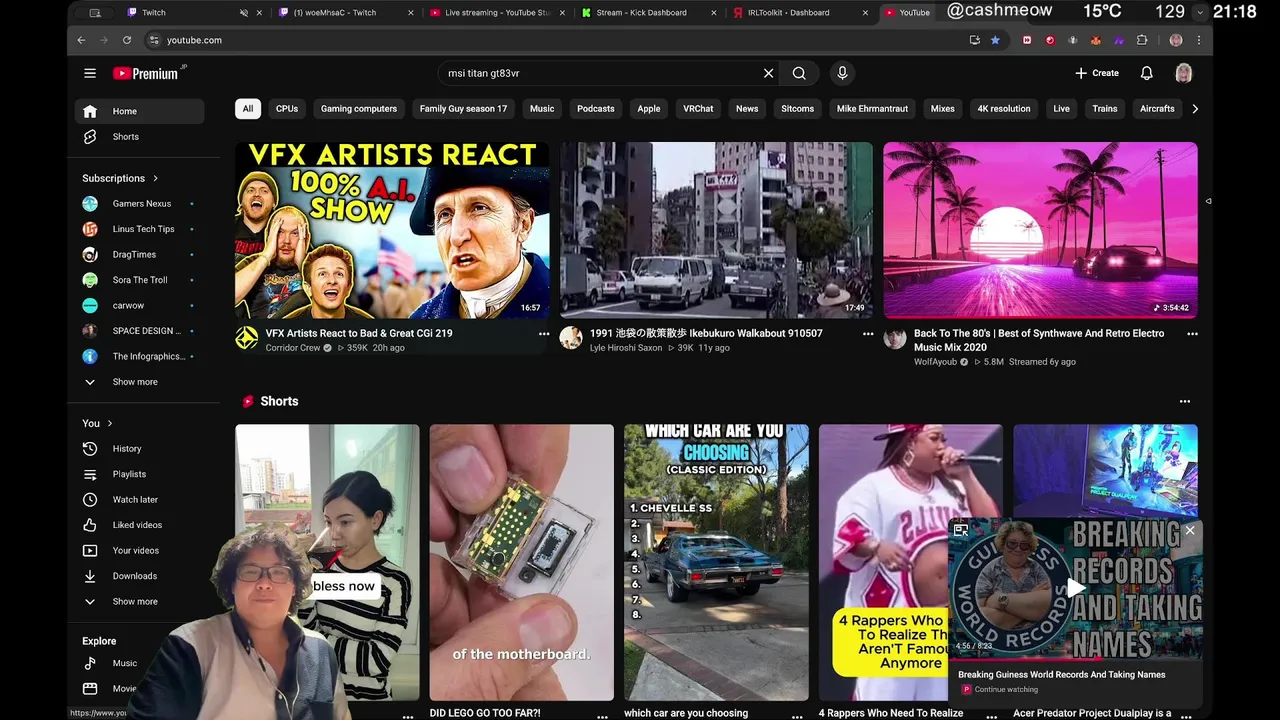Unmute the first Twitch browser tab

click(x=244, y=13)
